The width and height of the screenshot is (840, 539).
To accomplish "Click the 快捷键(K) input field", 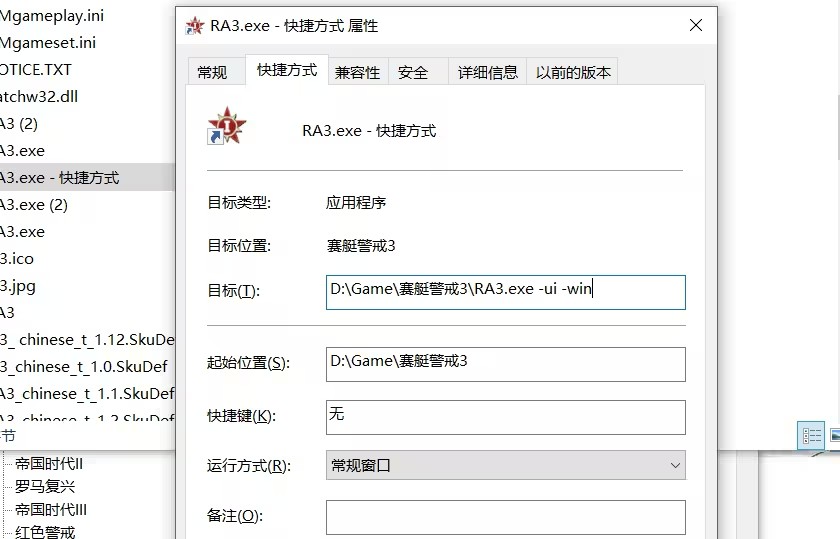I will coord(505,417).
